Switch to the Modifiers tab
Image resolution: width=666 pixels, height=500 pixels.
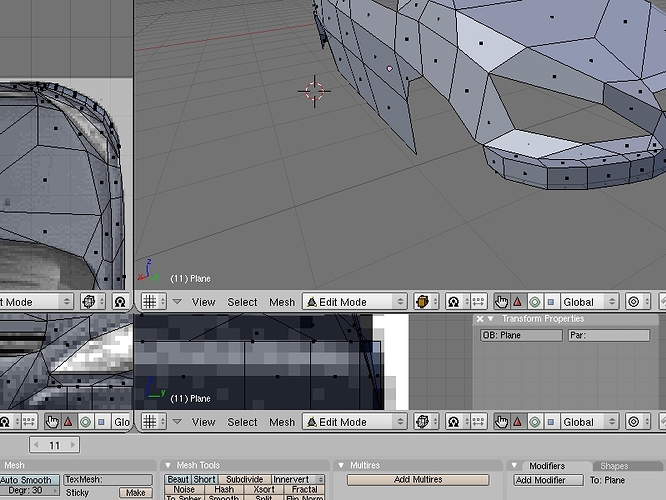point(547,466)
